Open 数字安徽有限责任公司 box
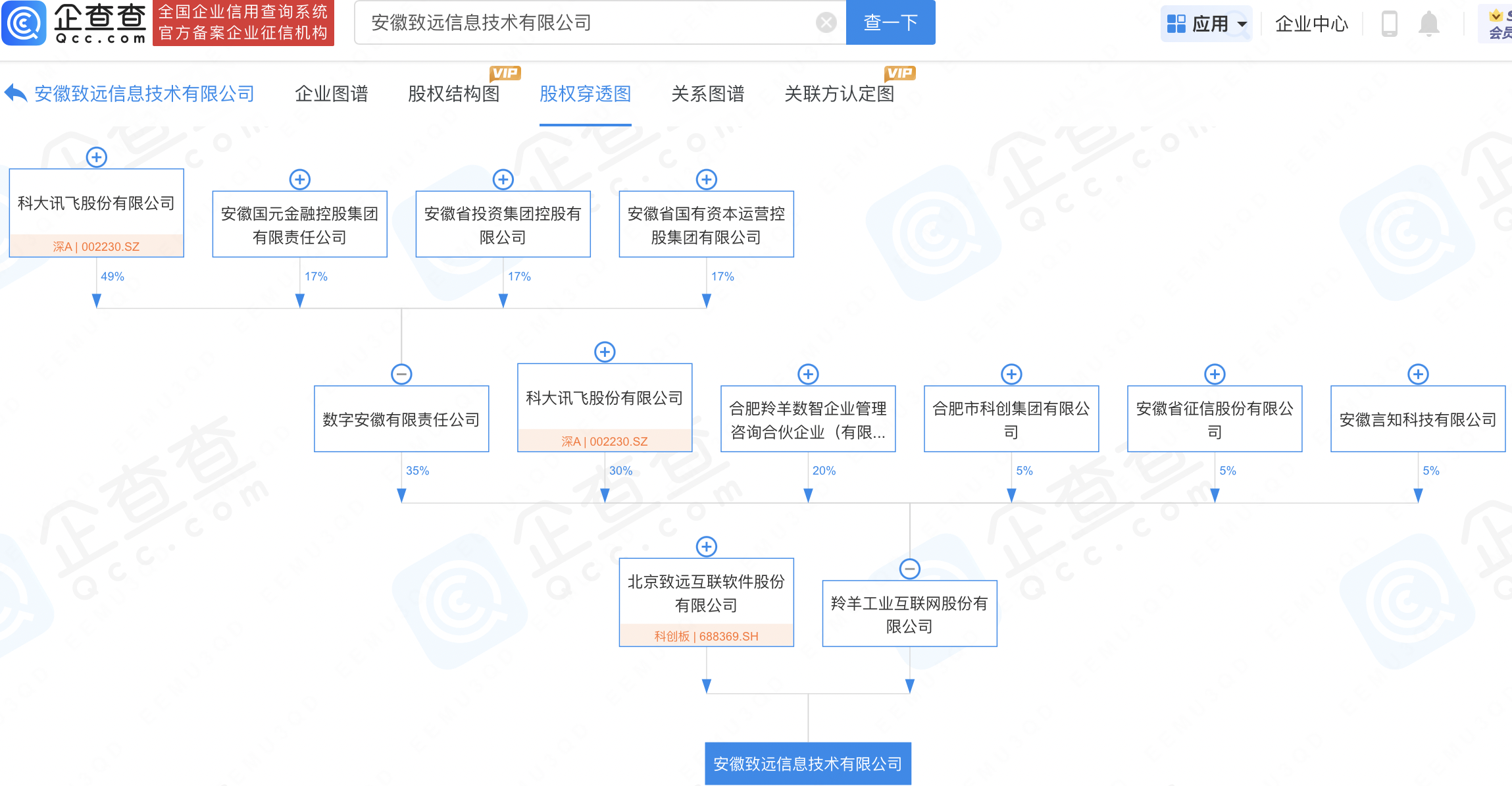 pos(401,419)
